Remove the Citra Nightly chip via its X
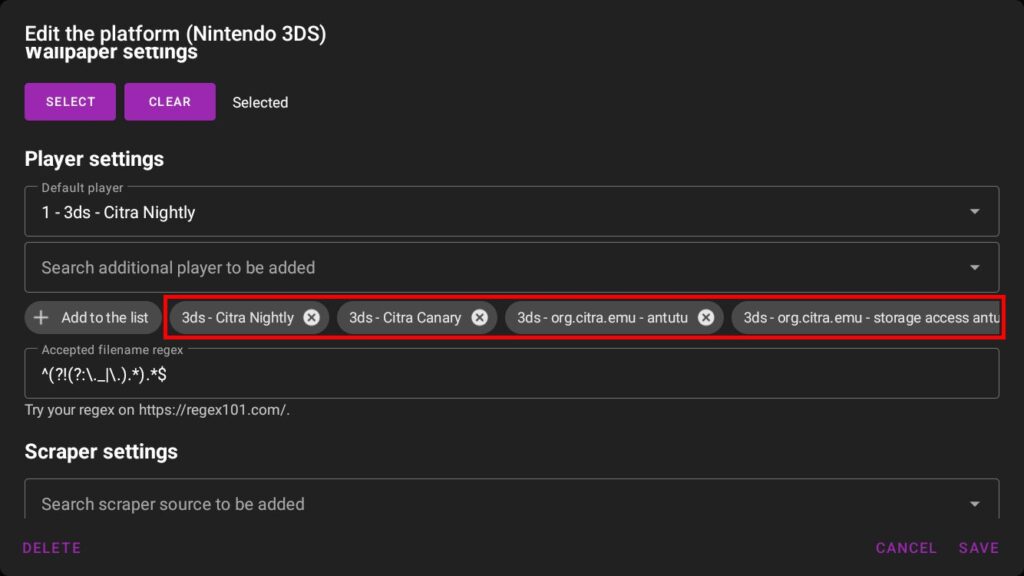 tap(311, 318)
